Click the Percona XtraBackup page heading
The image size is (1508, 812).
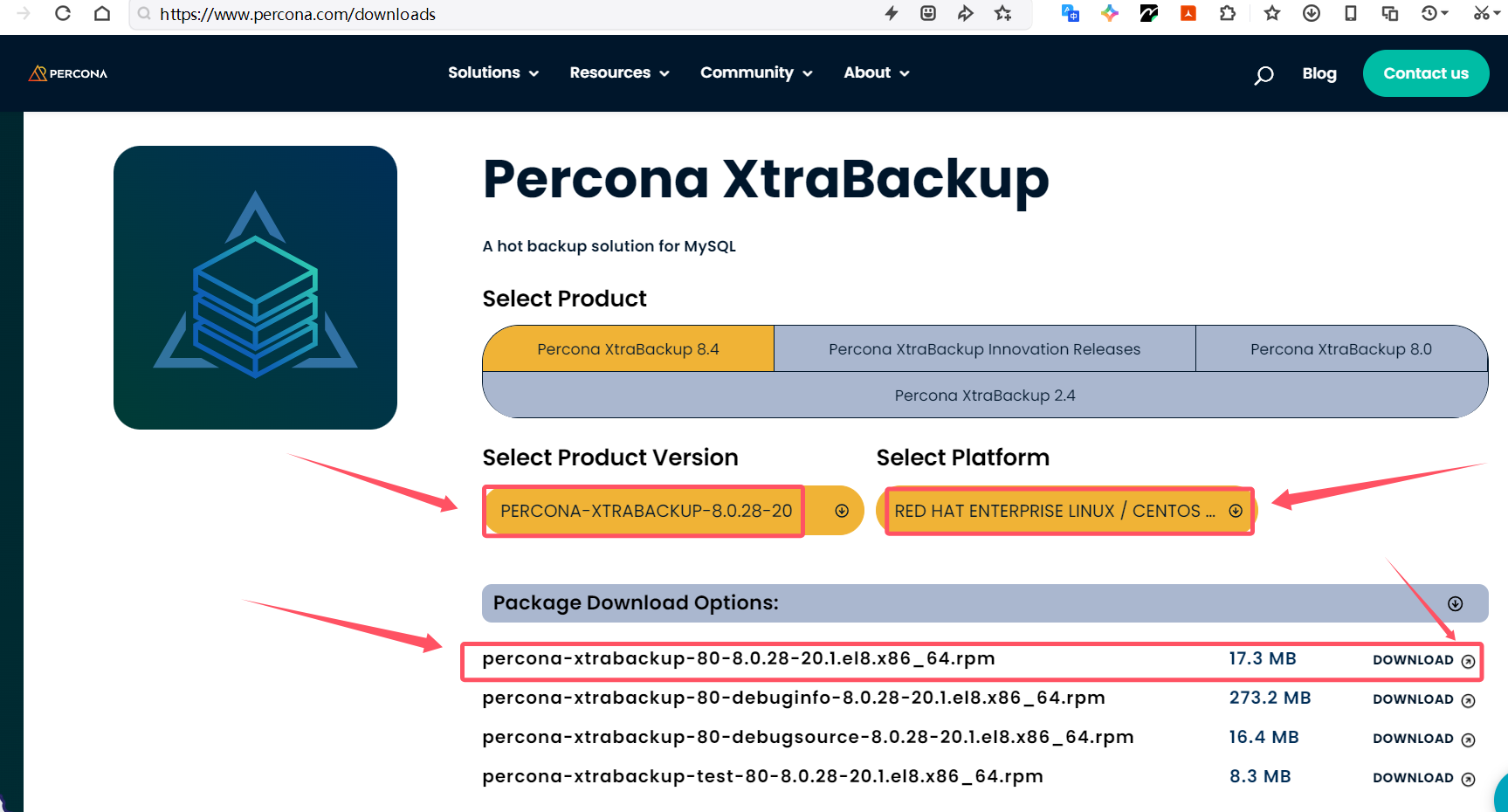[x=766, y=180]
